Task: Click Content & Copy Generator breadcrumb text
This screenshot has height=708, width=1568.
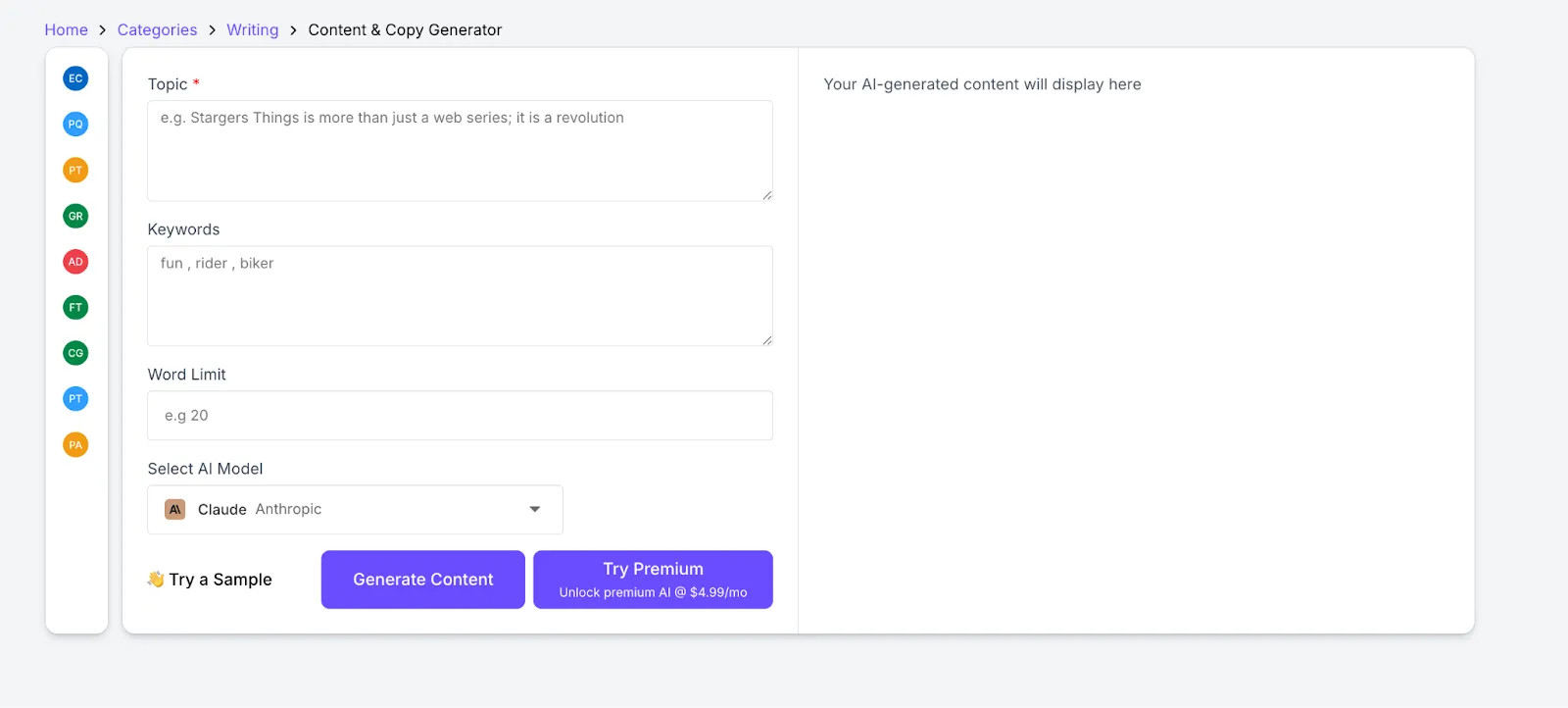Action: (x=405, y=30)
